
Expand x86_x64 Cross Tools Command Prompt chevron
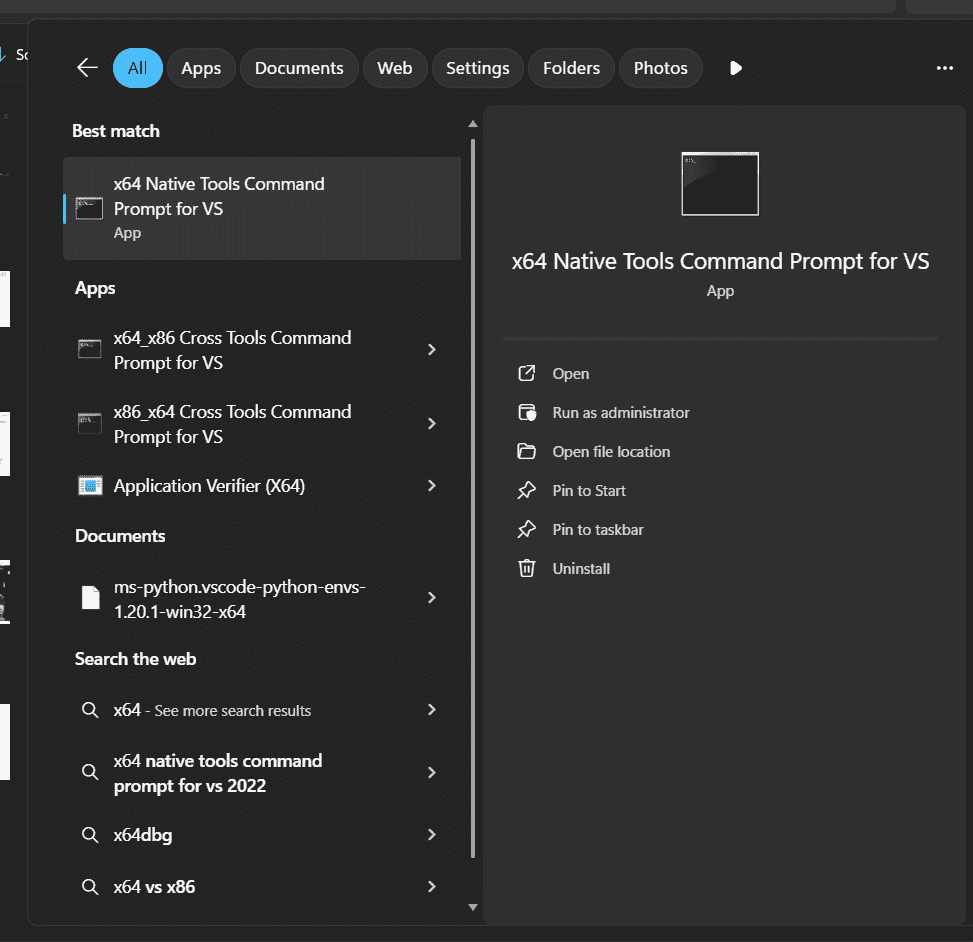pyautogui.click(x=432, y=424)
